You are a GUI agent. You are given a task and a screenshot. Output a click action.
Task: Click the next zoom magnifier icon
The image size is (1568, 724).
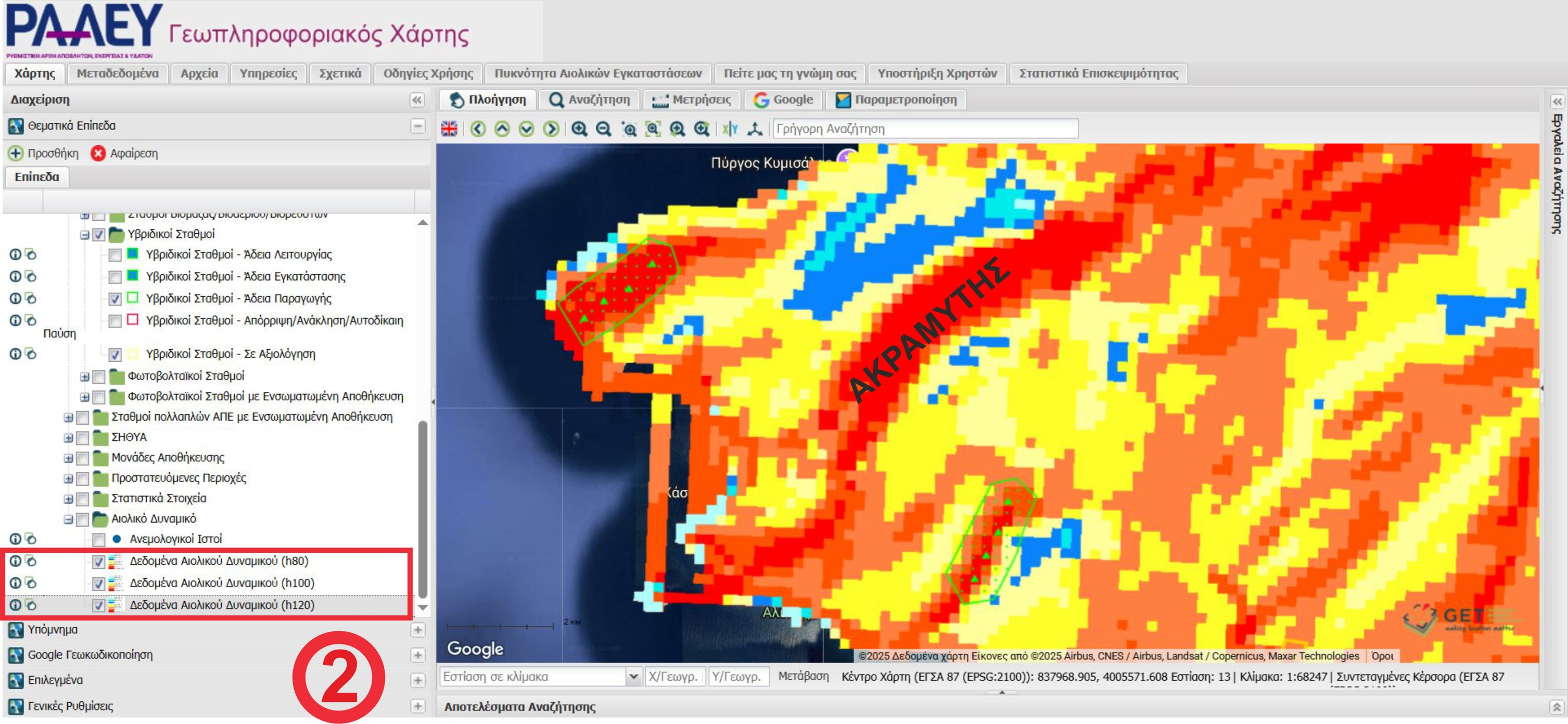click(x=702, y=129)
